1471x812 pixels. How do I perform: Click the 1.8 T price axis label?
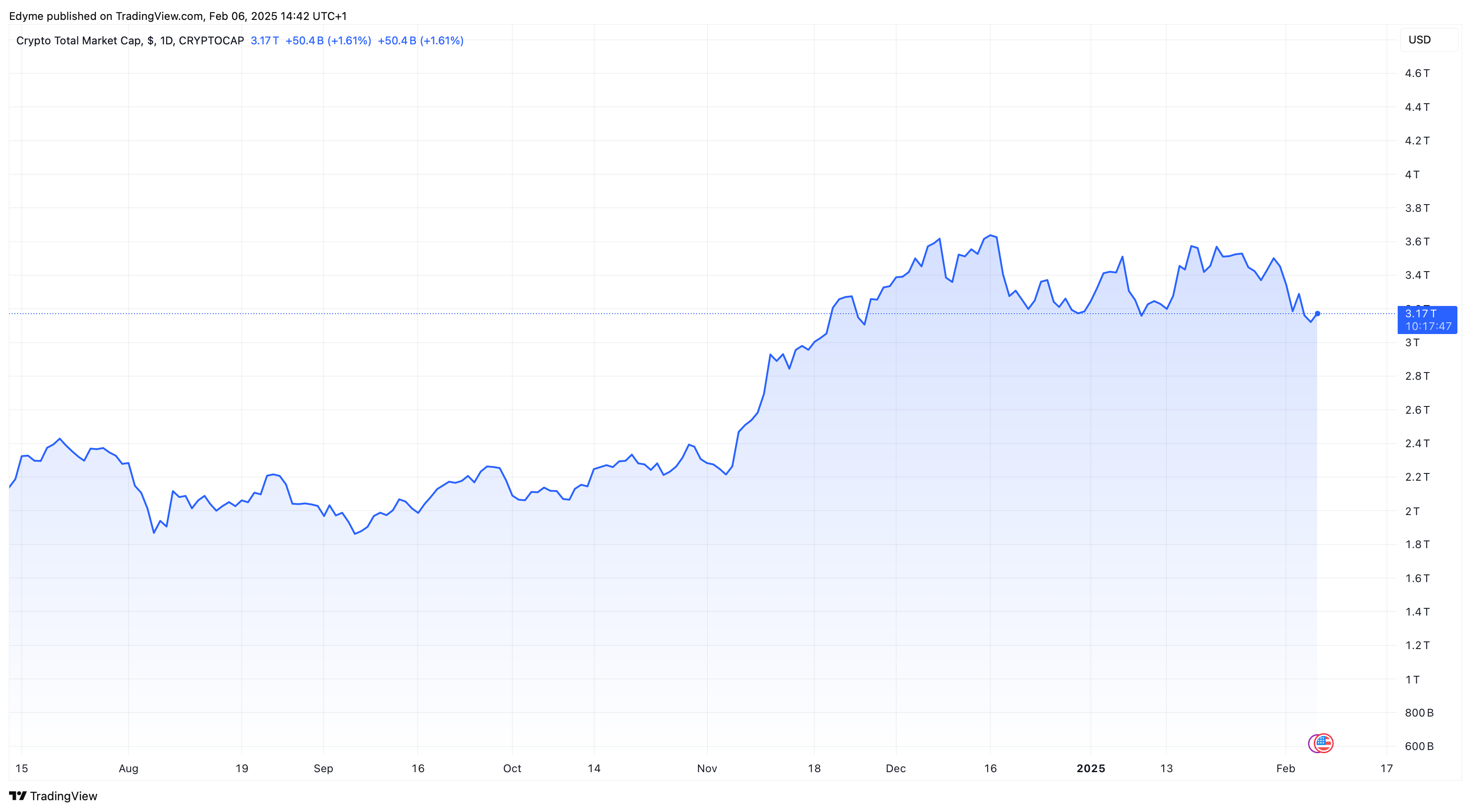pos(1417,544)
